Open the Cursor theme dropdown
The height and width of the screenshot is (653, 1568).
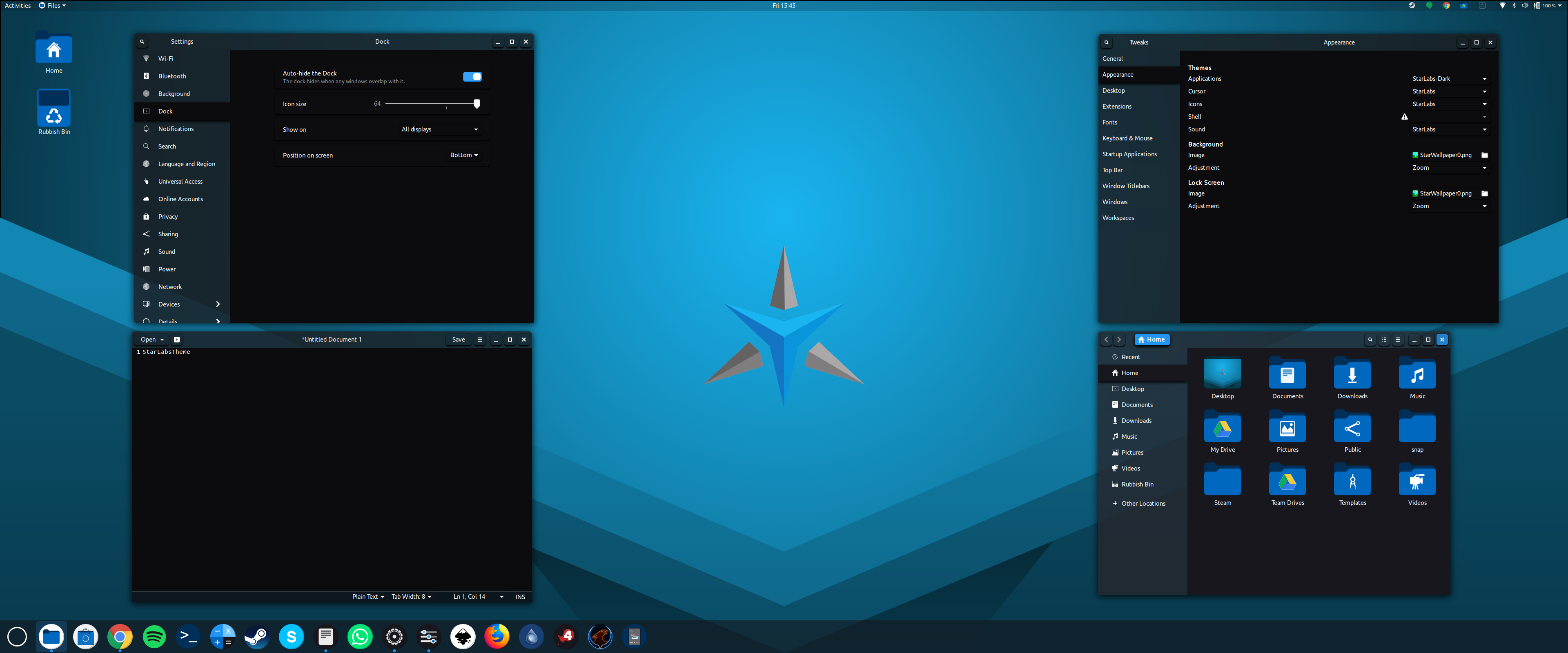click(x=1449, y=91)
